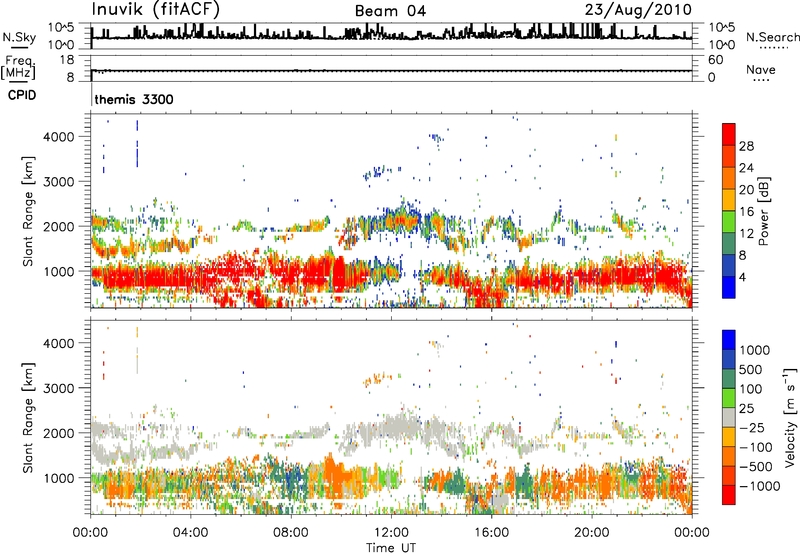Image resolution: width=800 pixels, height=554 pixels.
Task: Pick the gray -25 to 25 Velocity segment
Action: pos(729,418)
